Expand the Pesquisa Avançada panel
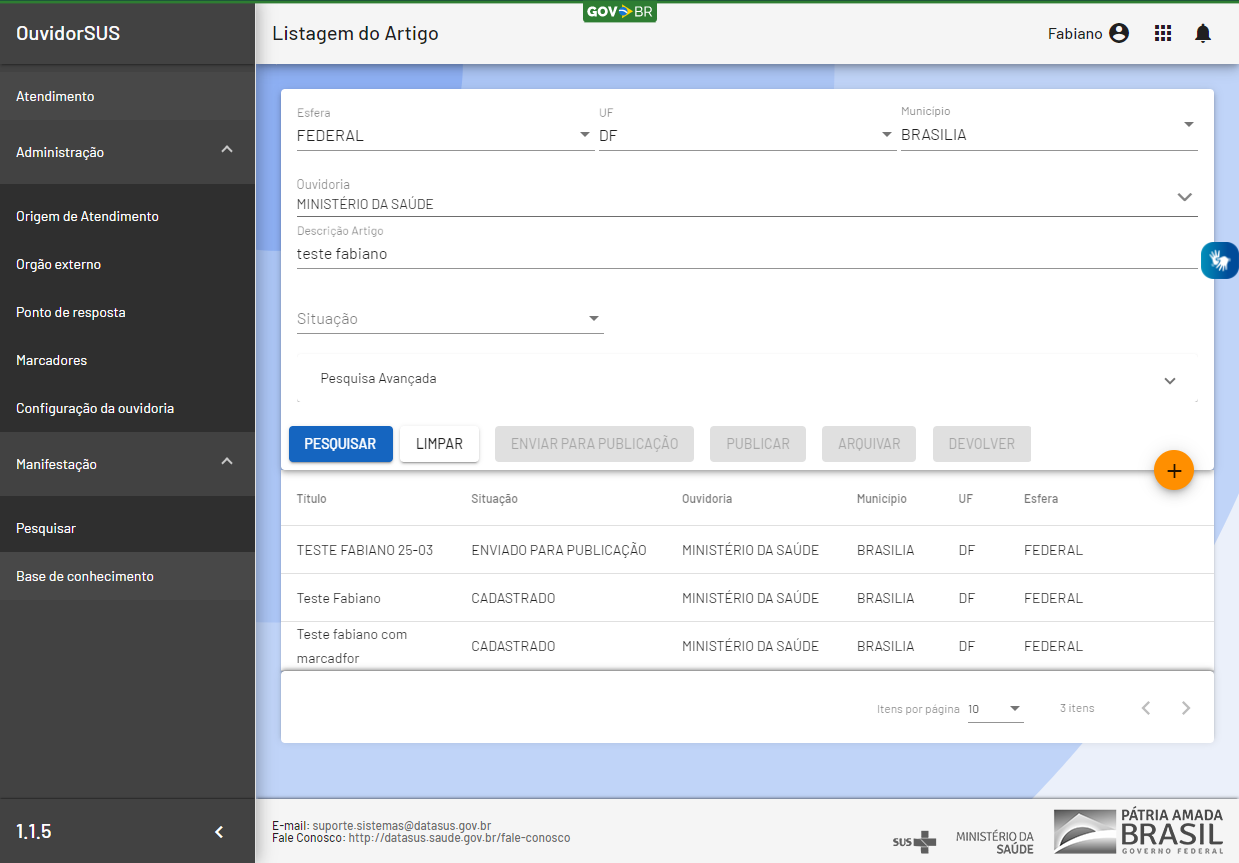Image resolution: width=1239 pixels, height=863 pixels. pos(746,380)
